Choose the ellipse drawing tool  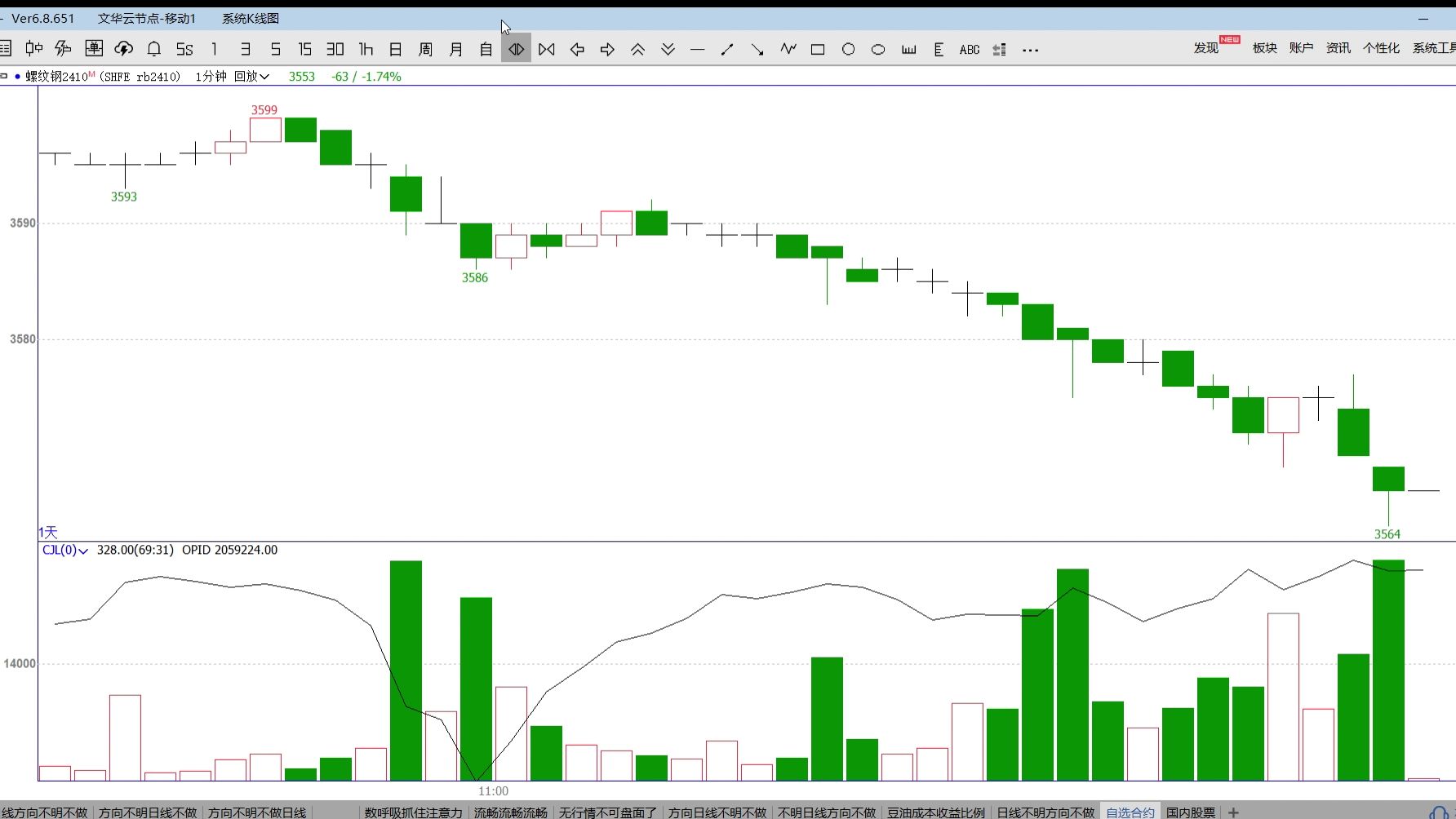pyautogui.click(x=878, y=50)
